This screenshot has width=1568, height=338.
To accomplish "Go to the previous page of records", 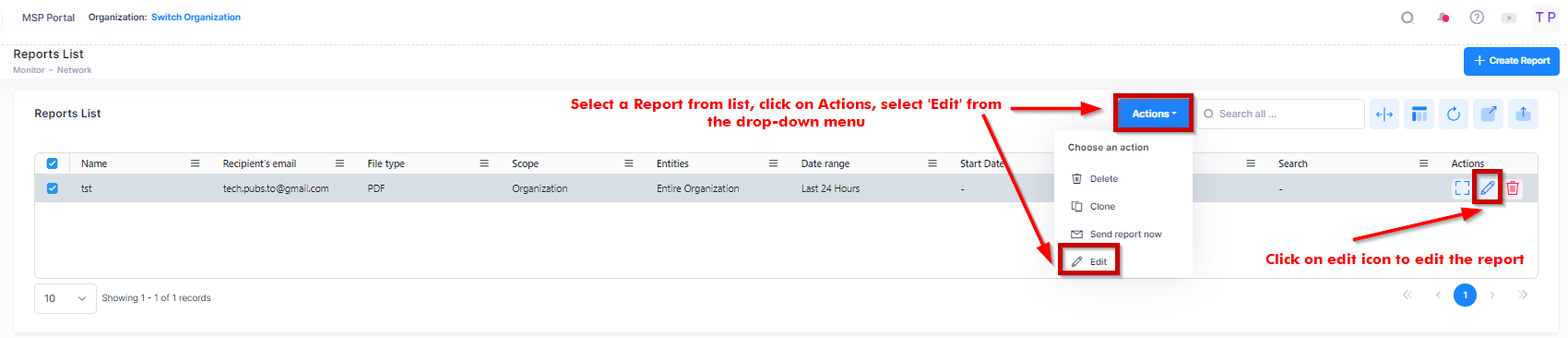I will pos(1438,296).
